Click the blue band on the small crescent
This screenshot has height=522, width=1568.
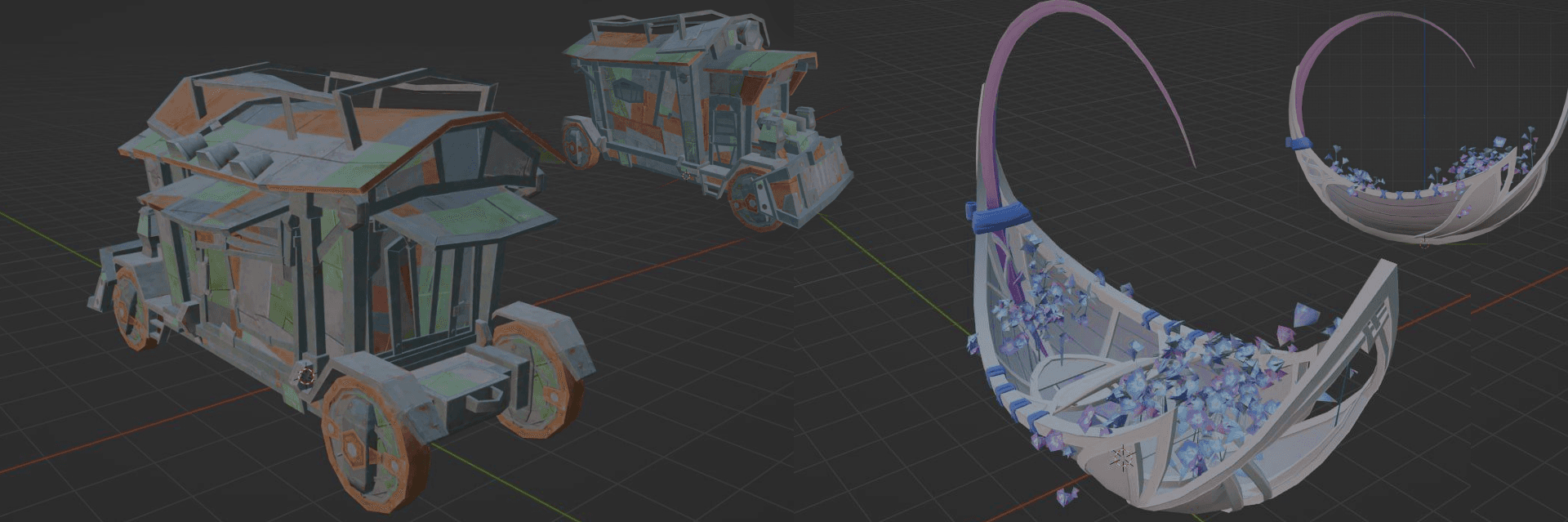[1299, 142]
